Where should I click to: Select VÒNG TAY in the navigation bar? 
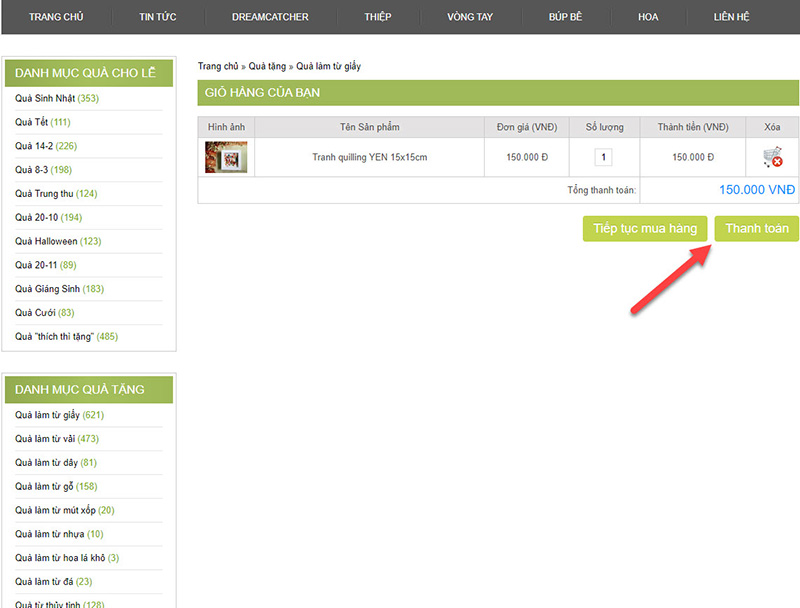click(470, 17)
